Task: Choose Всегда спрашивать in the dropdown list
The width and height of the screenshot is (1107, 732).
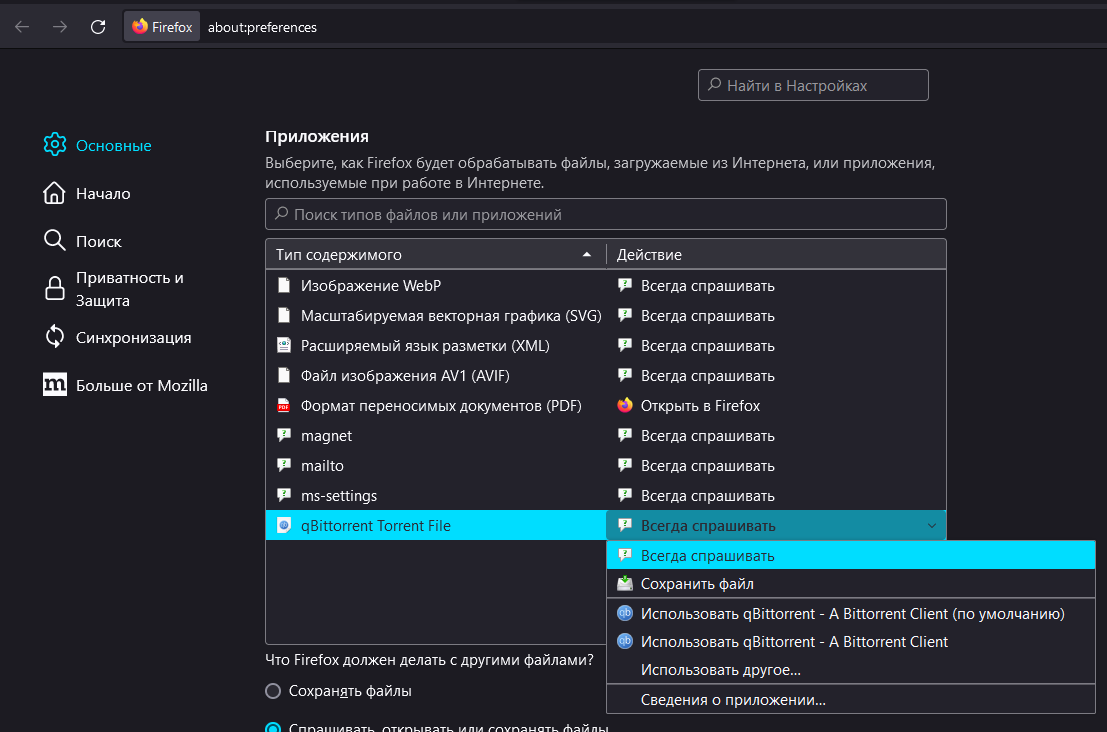Action: point(851,555)
